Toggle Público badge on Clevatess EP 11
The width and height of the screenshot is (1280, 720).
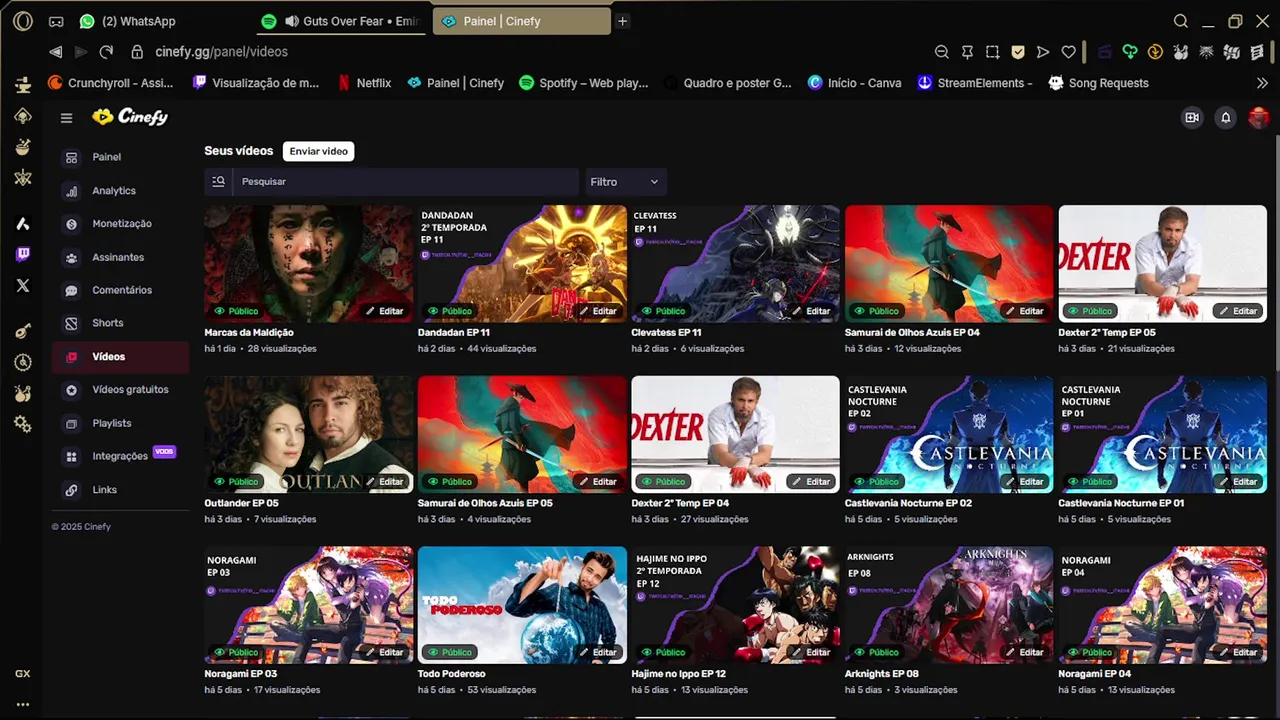coord(663,311)
